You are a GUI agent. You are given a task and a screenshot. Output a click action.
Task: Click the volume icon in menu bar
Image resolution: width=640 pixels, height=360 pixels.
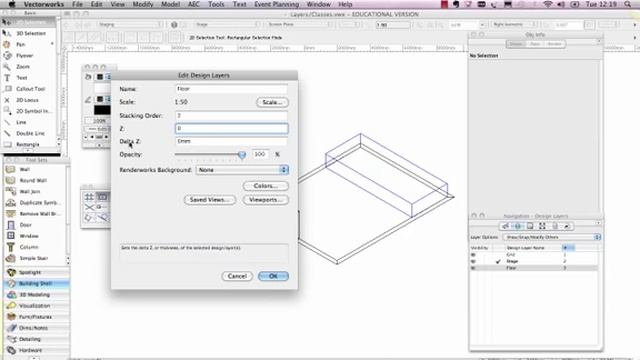tap(561, 4)
